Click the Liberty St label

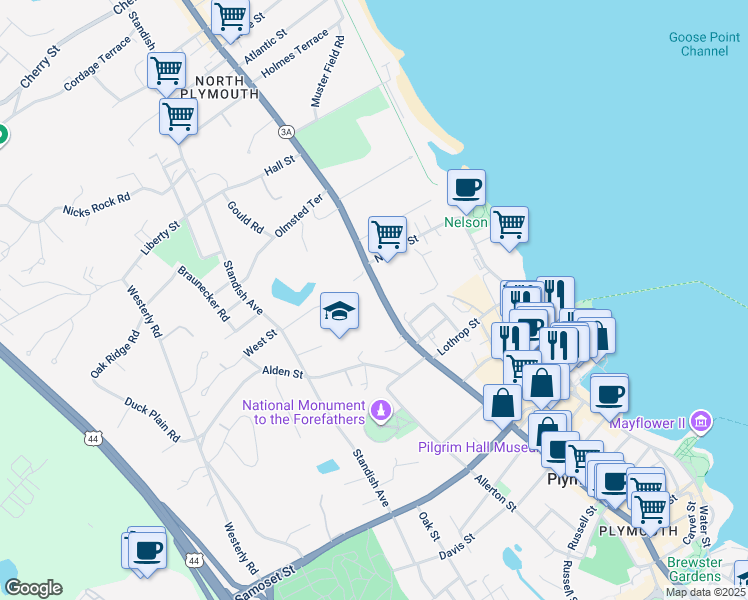(160, 238)
